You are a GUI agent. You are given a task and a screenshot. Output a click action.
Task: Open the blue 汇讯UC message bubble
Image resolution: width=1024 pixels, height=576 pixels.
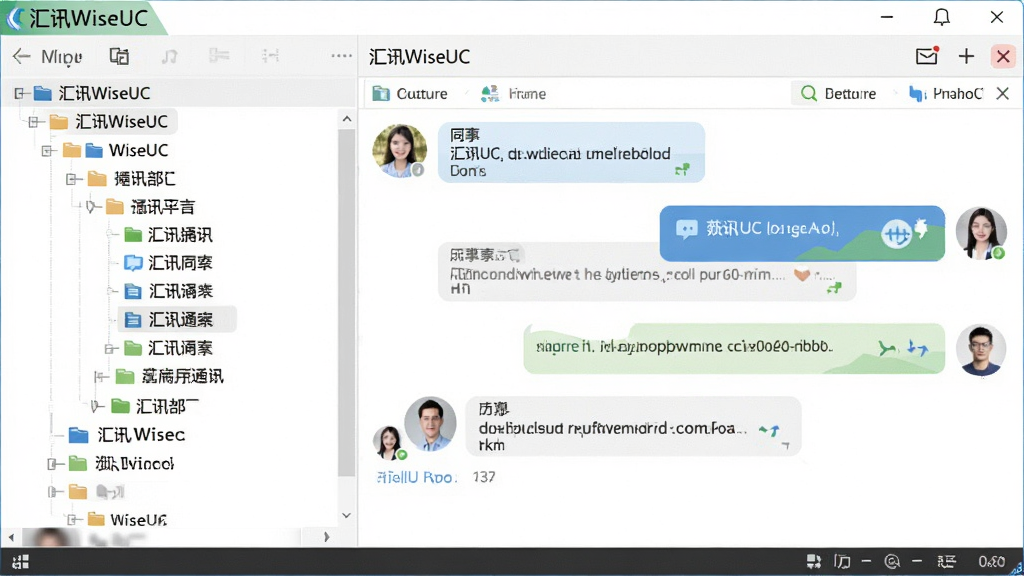point(802,233)
